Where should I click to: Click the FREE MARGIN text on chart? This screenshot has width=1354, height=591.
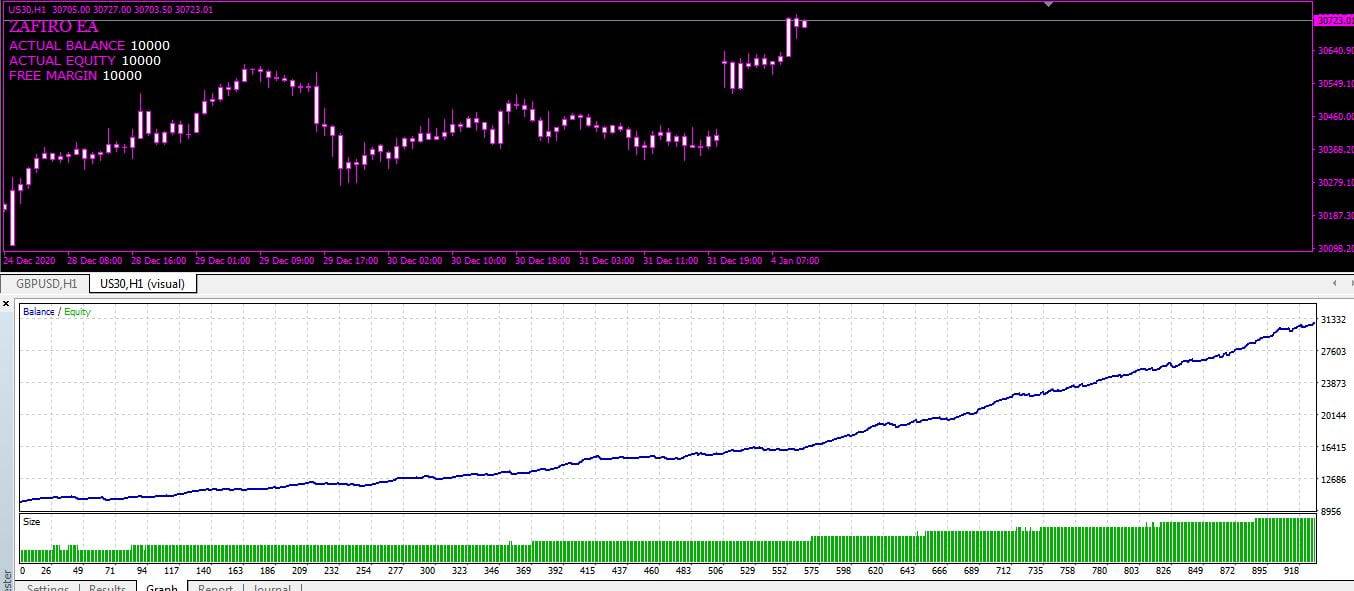[53, 76]
